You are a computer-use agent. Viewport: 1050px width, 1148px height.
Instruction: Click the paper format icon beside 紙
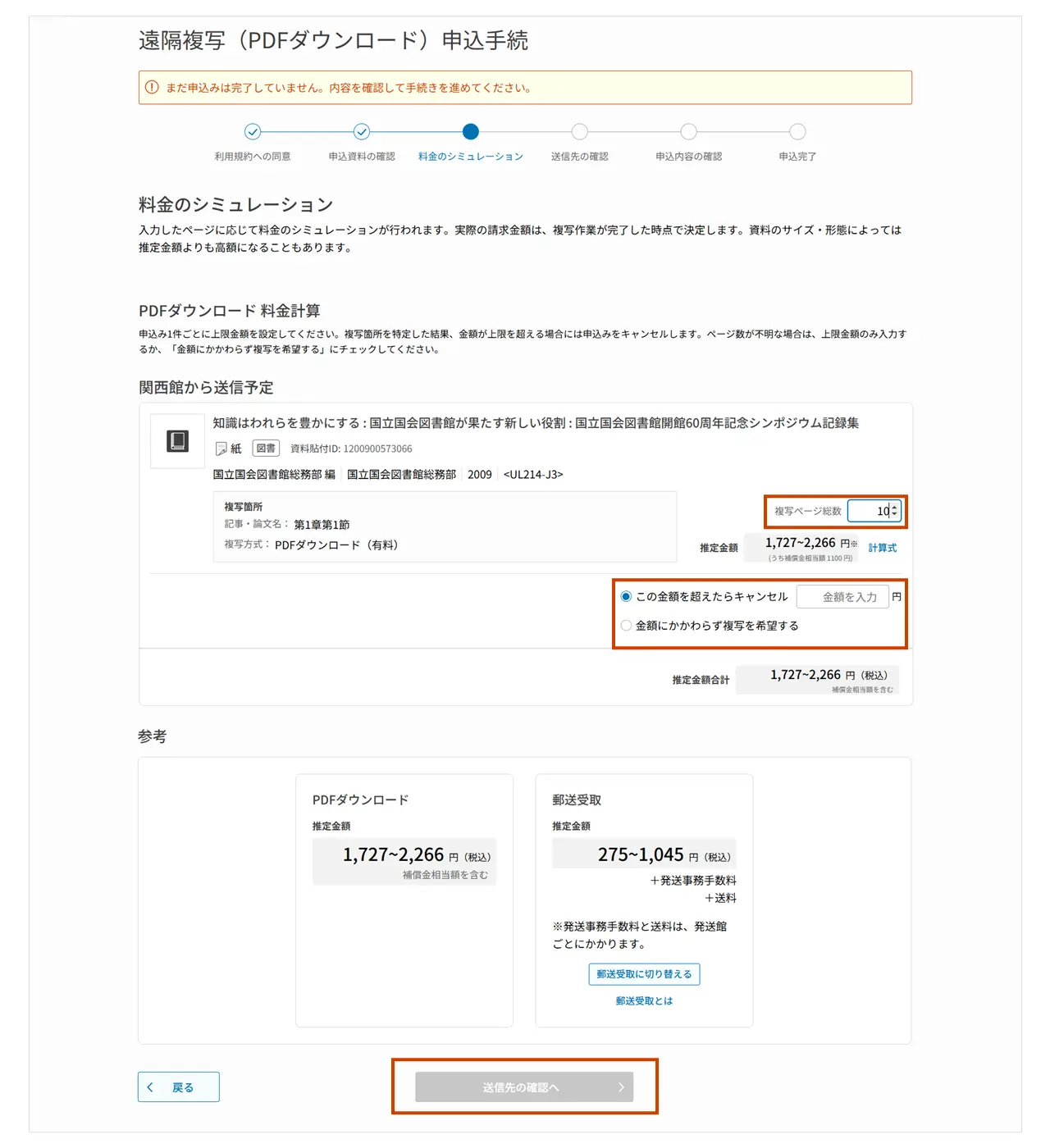[221, 449]
